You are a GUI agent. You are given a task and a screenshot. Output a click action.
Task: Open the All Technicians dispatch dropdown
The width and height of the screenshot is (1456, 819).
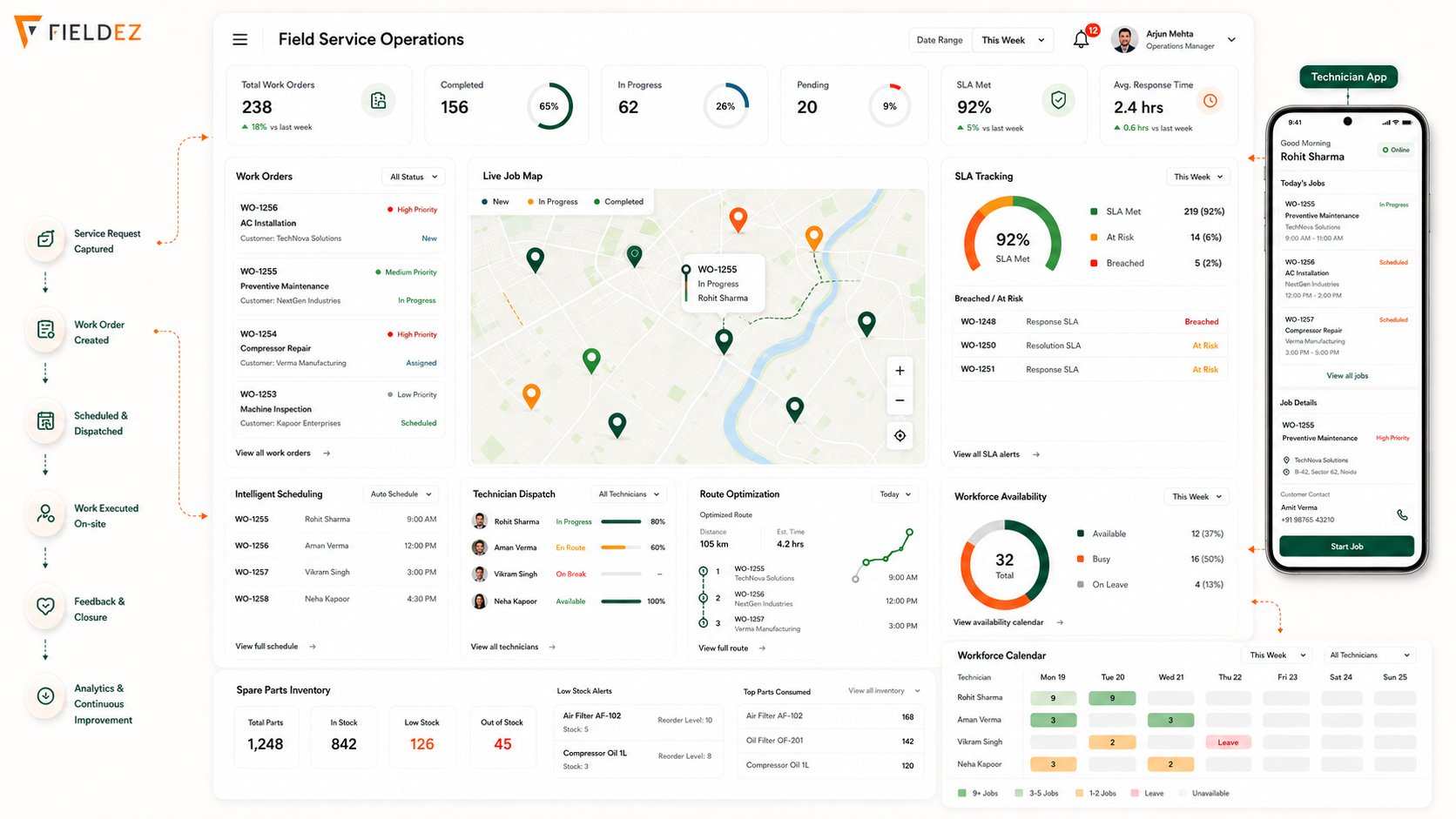(629, 494)
